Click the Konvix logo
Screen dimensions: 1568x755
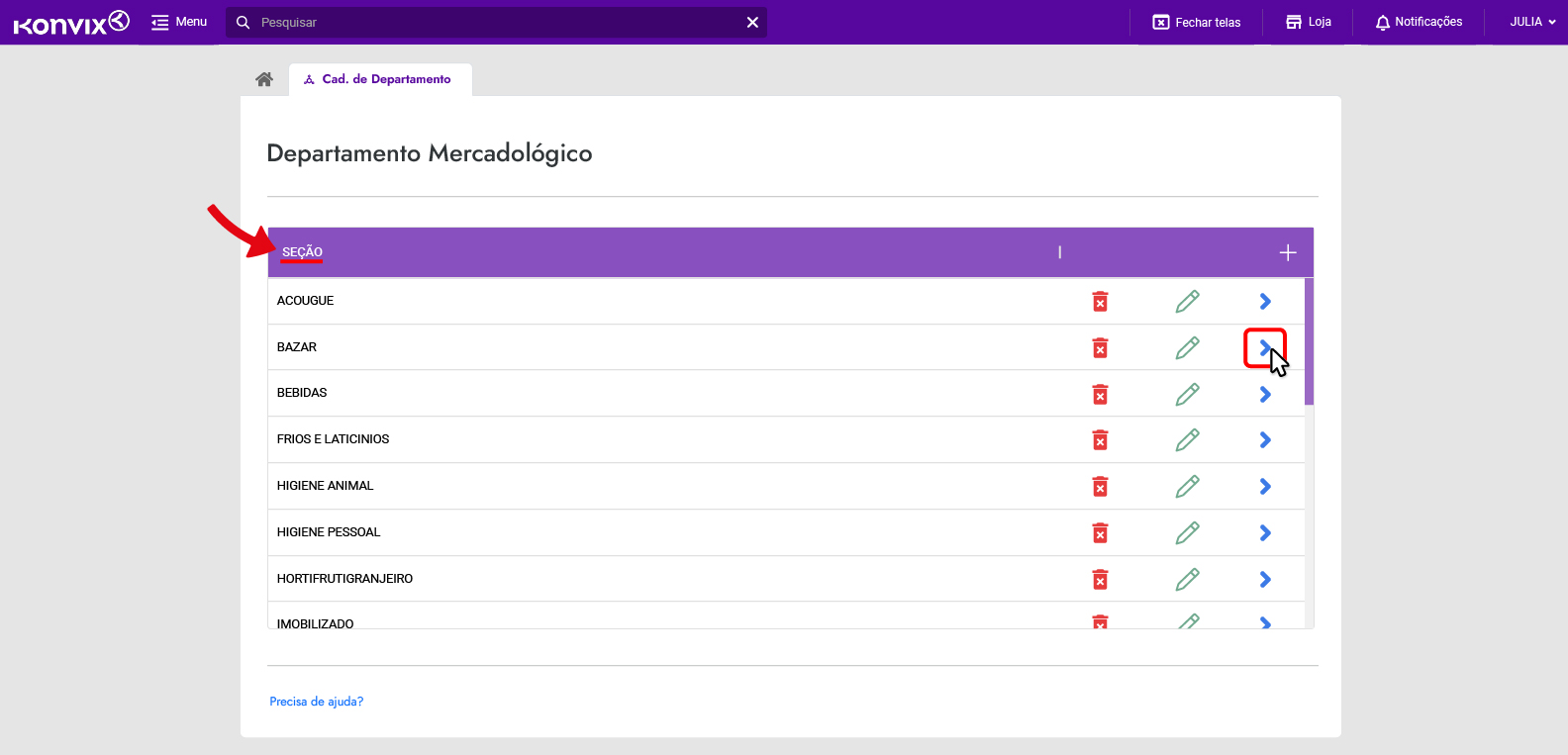[x=71, y=22]
